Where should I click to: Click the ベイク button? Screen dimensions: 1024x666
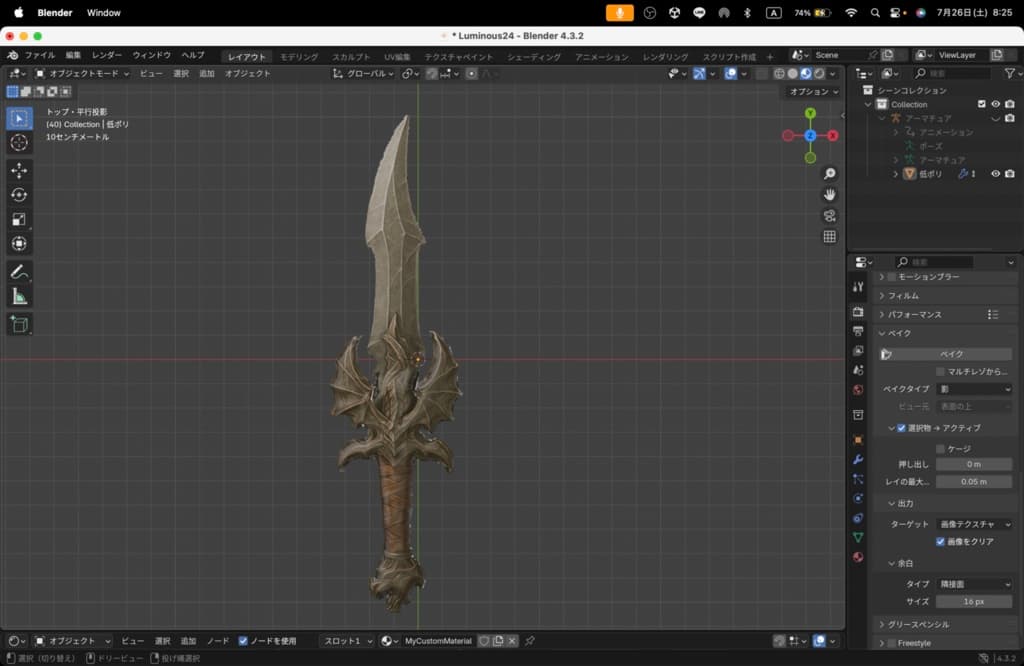[x=951, y=354]
